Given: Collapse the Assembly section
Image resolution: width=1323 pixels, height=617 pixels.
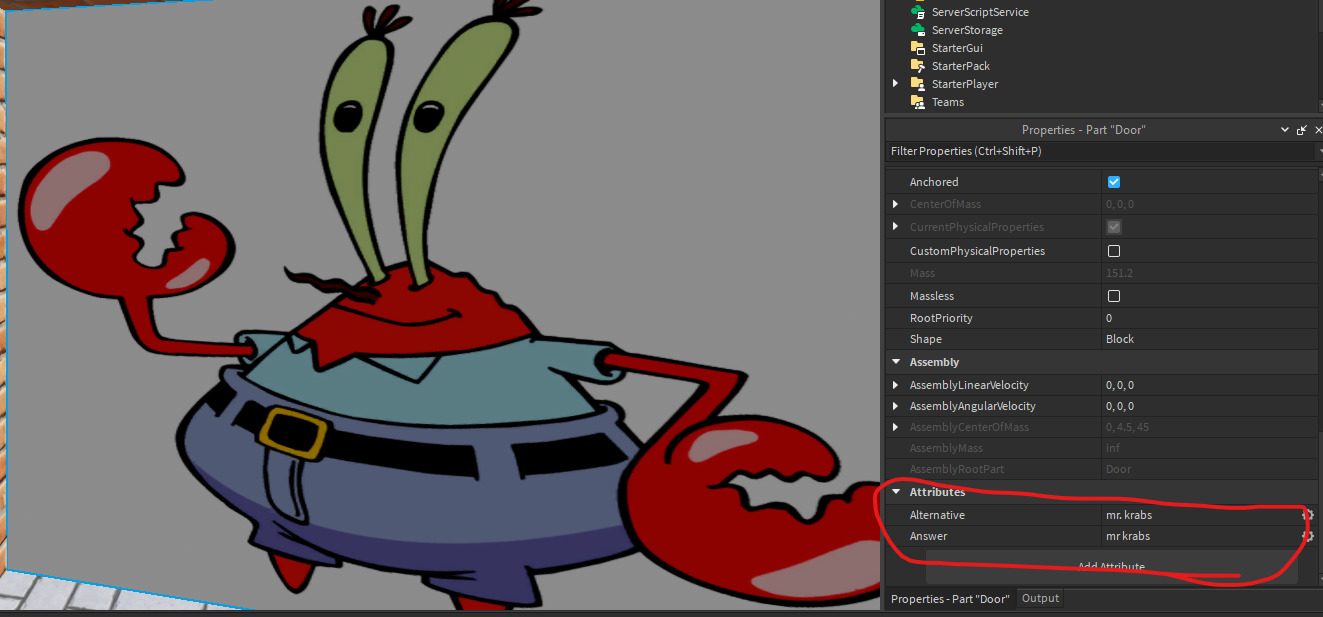Looking at the screenshot, I should pos(896,362).
